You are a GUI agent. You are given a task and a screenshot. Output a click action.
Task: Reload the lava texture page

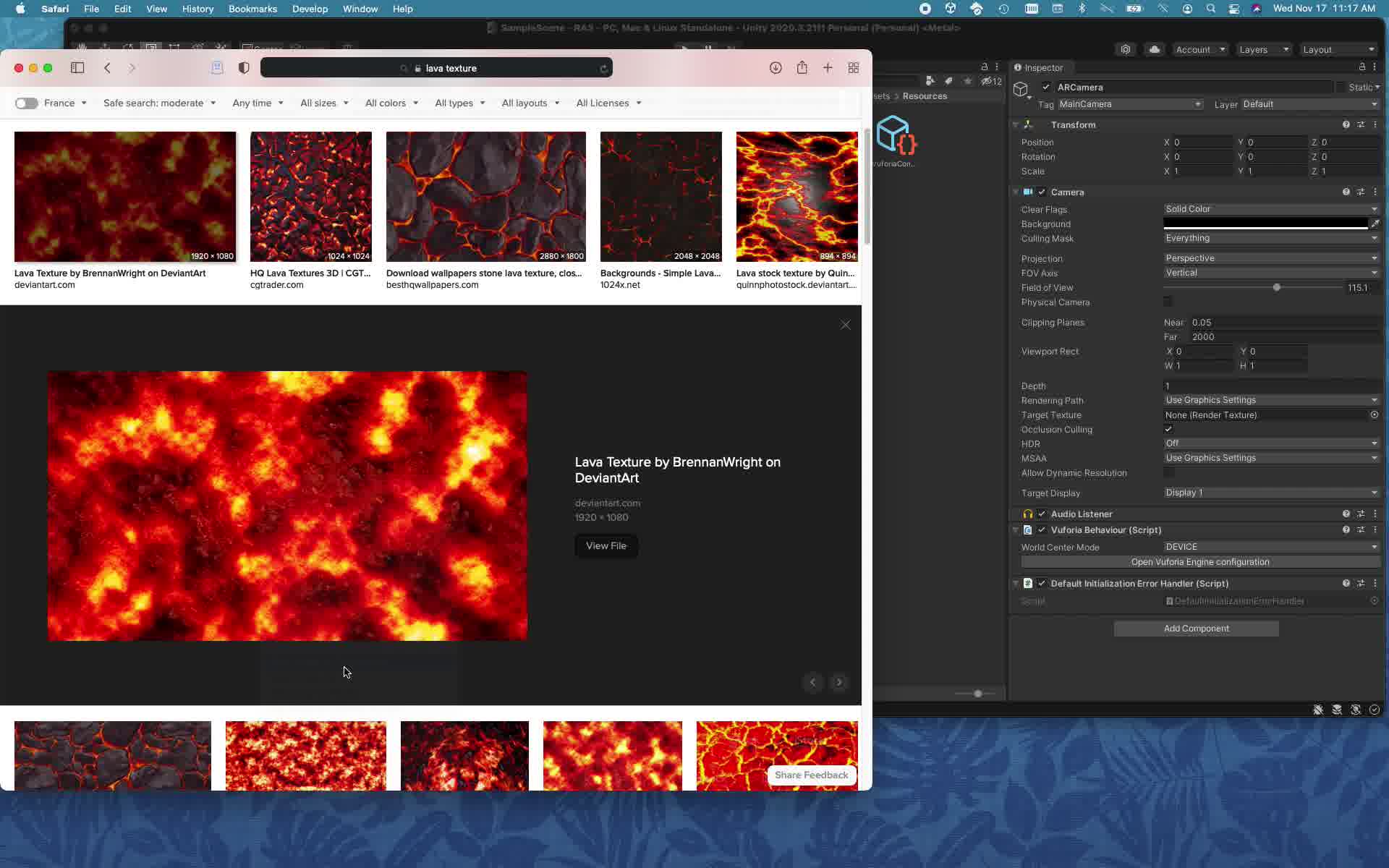pyautogui.click(x=603, y=69)
